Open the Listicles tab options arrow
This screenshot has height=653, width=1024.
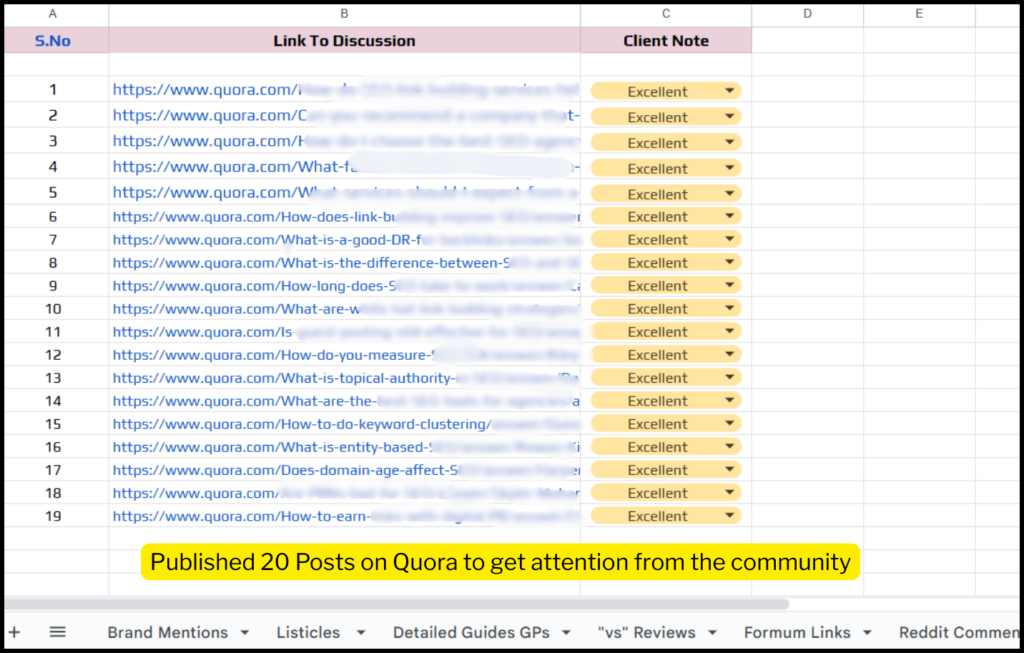(360, 633)
